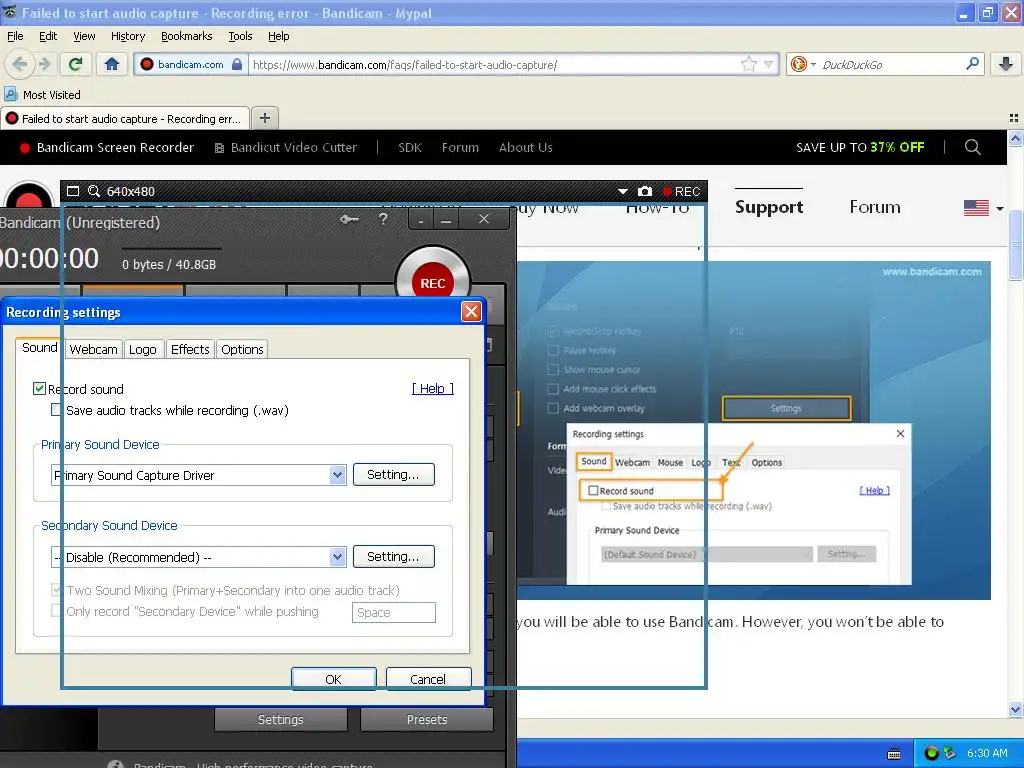Screen dimensions: 1024x768
Task: Click the Primary Sound Device Setting button
Action: [393, 475]
